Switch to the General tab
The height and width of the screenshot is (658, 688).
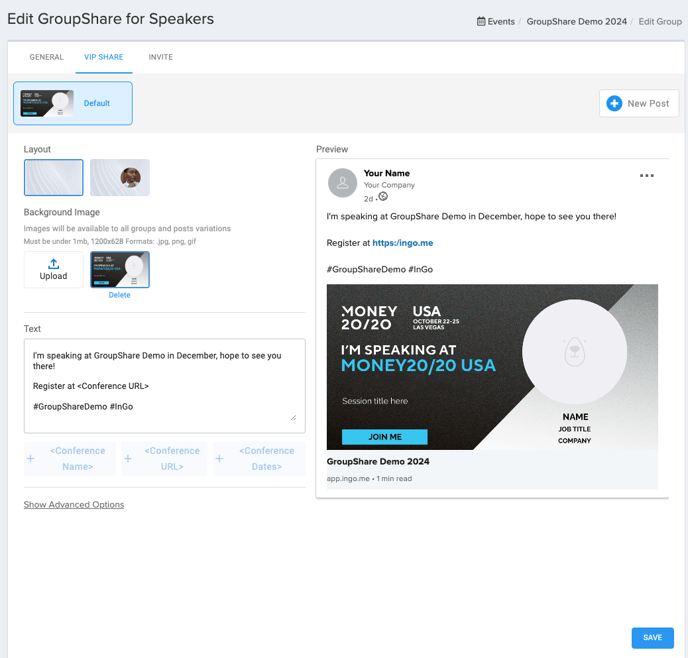[47, 57]
